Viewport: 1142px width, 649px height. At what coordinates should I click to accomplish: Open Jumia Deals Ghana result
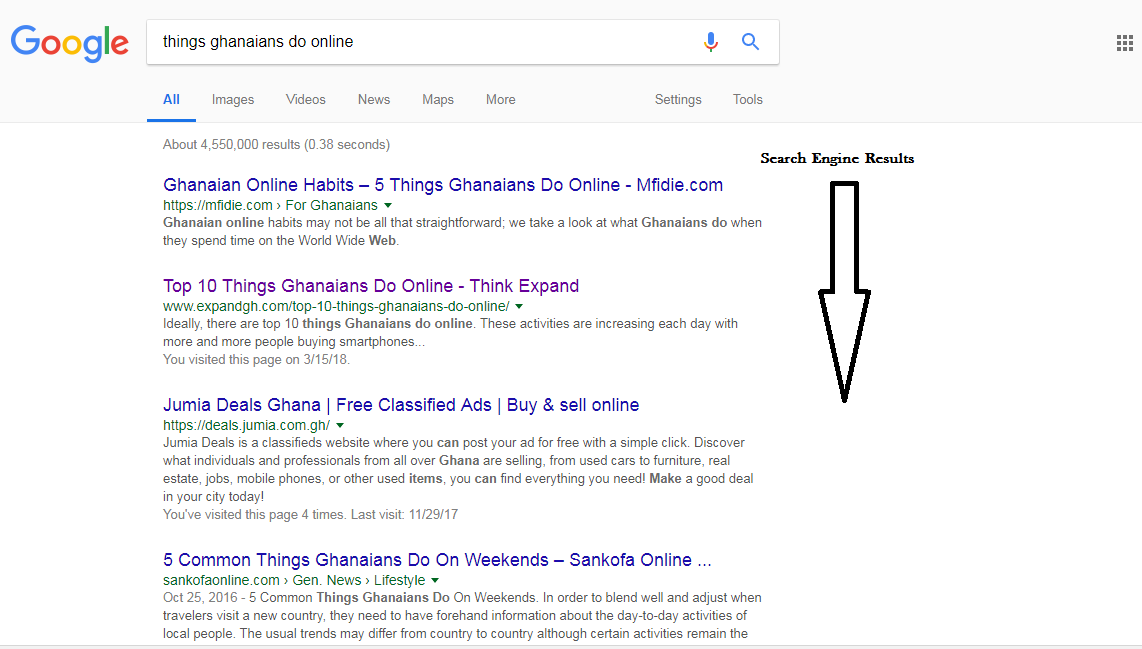click(x=401, y=405)
